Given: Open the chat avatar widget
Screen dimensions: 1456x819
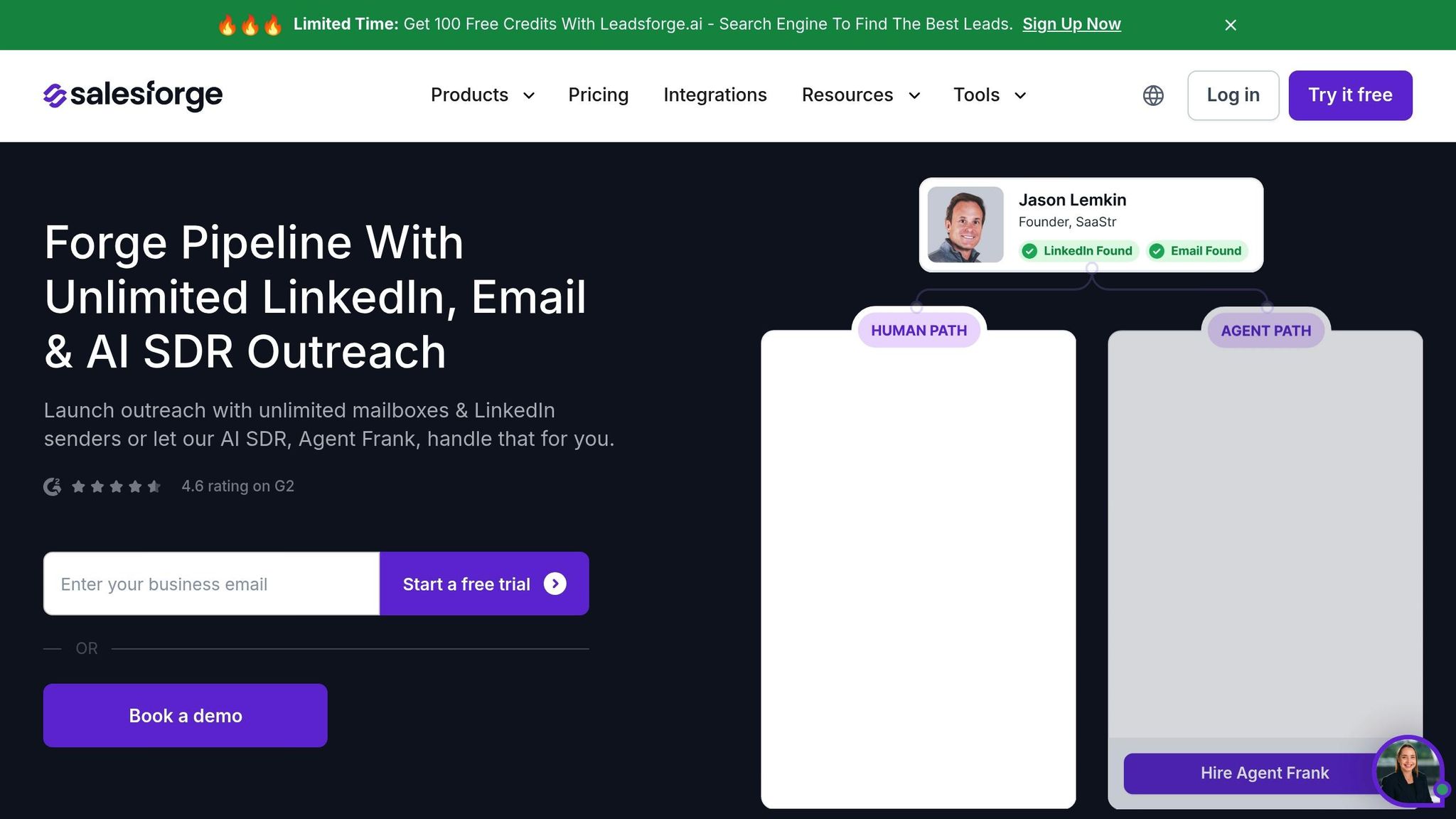Looking at the screenshot, I should pyautogui.click(x=1408, y=771).
